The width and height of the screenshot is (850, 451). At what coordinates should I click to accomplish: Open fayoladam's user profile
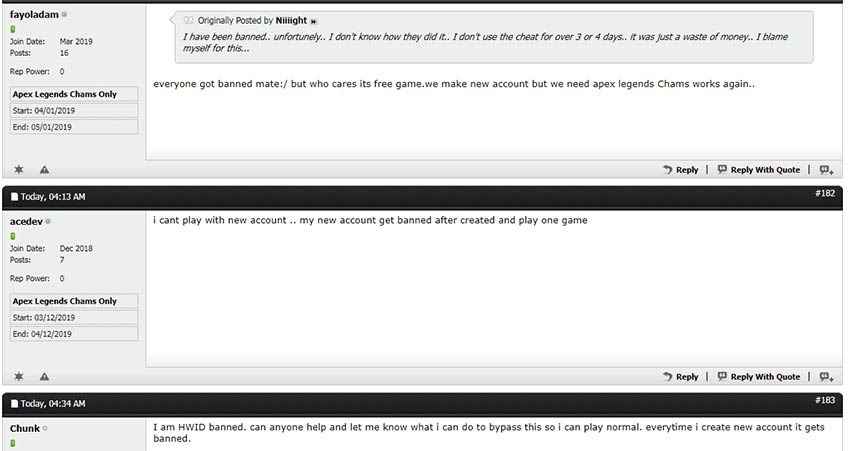tap(34, 15)
